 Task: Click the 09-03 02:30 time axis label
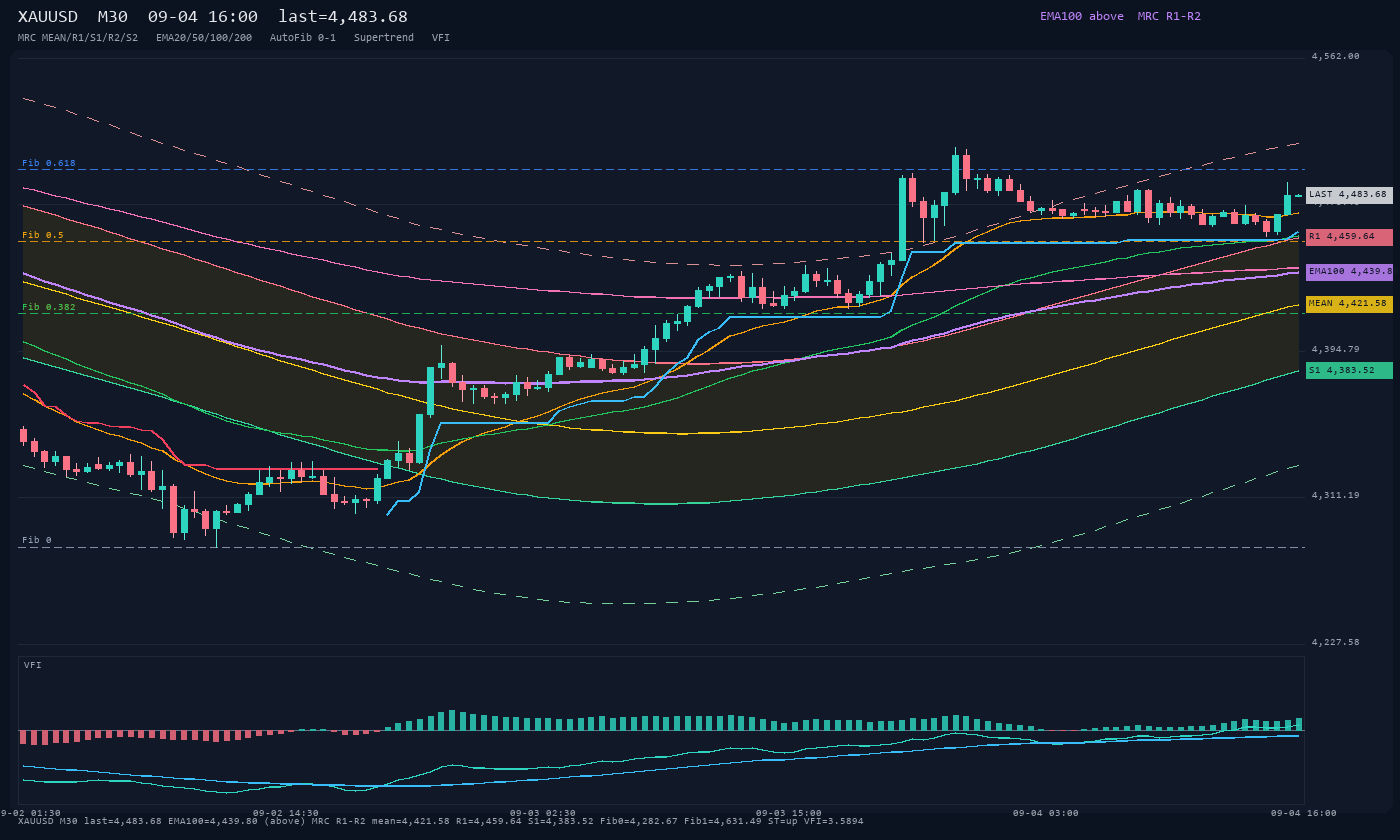pos(543,813)
